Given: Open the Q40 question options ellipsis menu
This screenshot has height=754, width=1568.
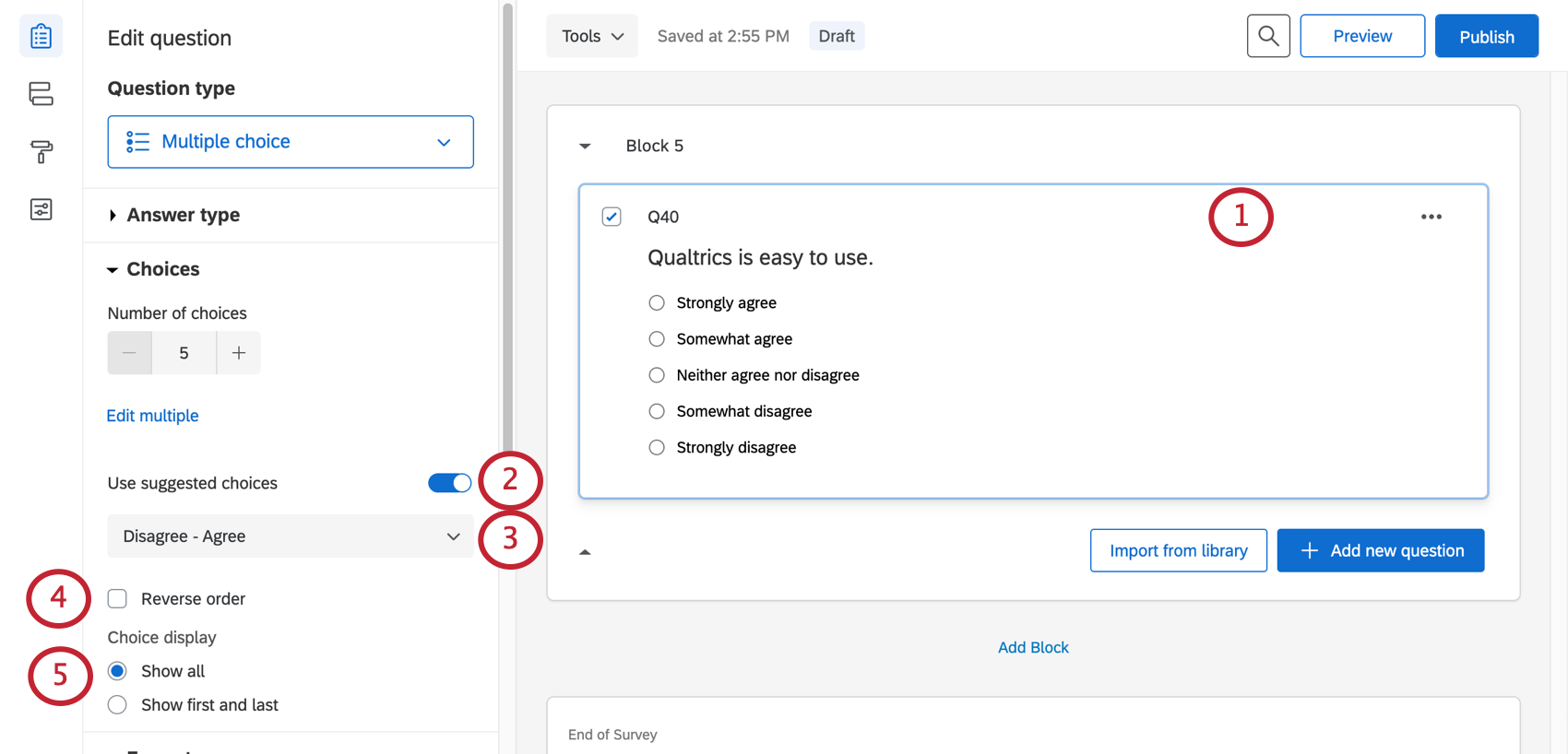Looking at the screenshot, I should [1431, 216].
